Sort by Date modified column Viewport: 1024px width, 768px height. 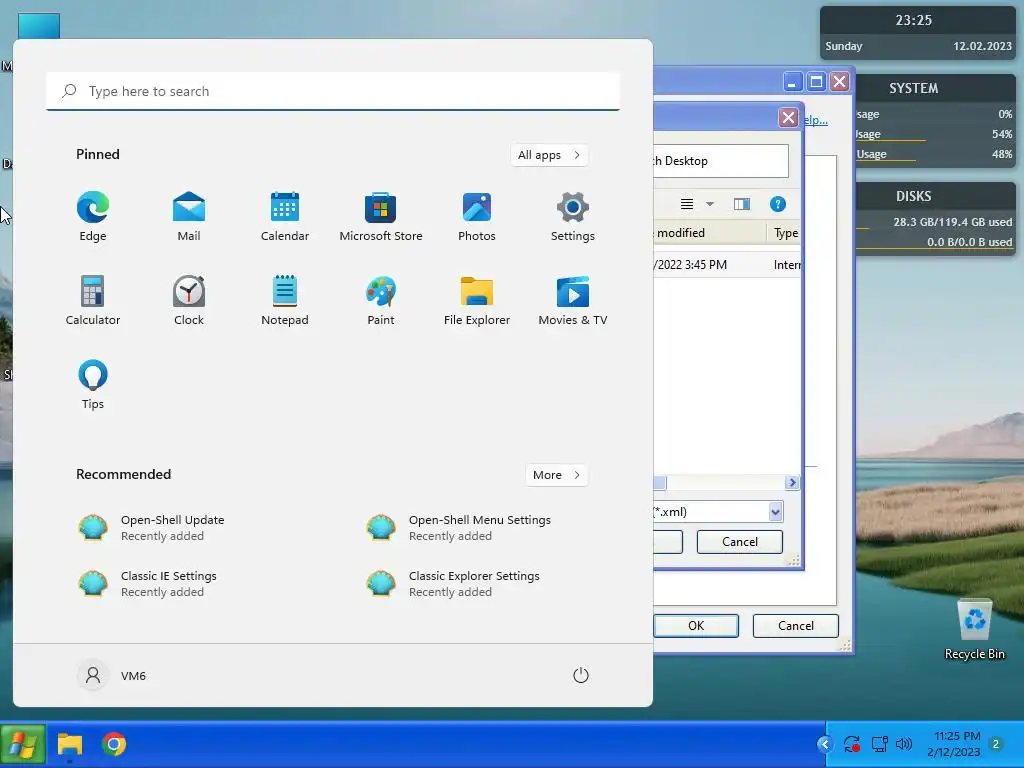pyautogui.click(x=709, y=232)
